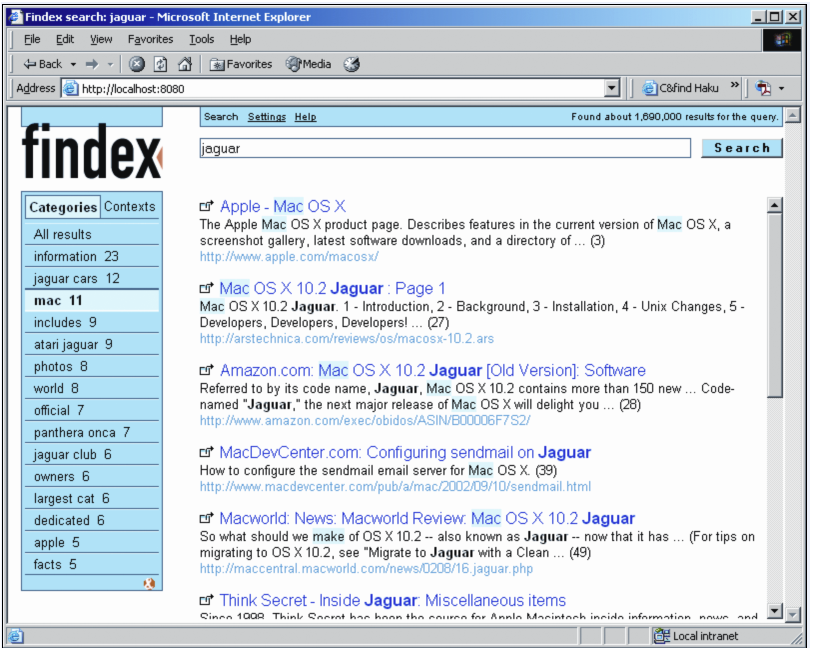Select the atari jaguar 9 category

pyautogui.click(x=91, y=345)
